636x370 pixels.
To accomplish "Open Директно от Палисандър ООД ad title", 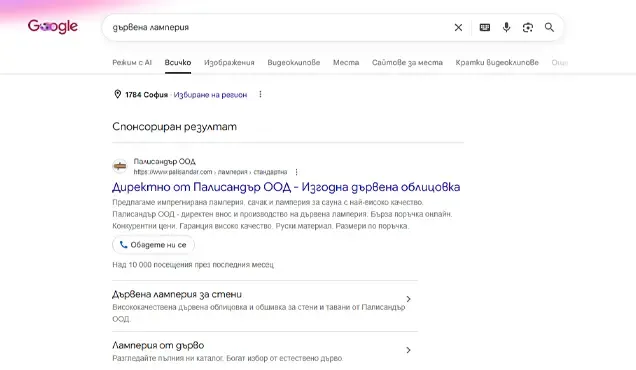I will (x=286, y=187).
